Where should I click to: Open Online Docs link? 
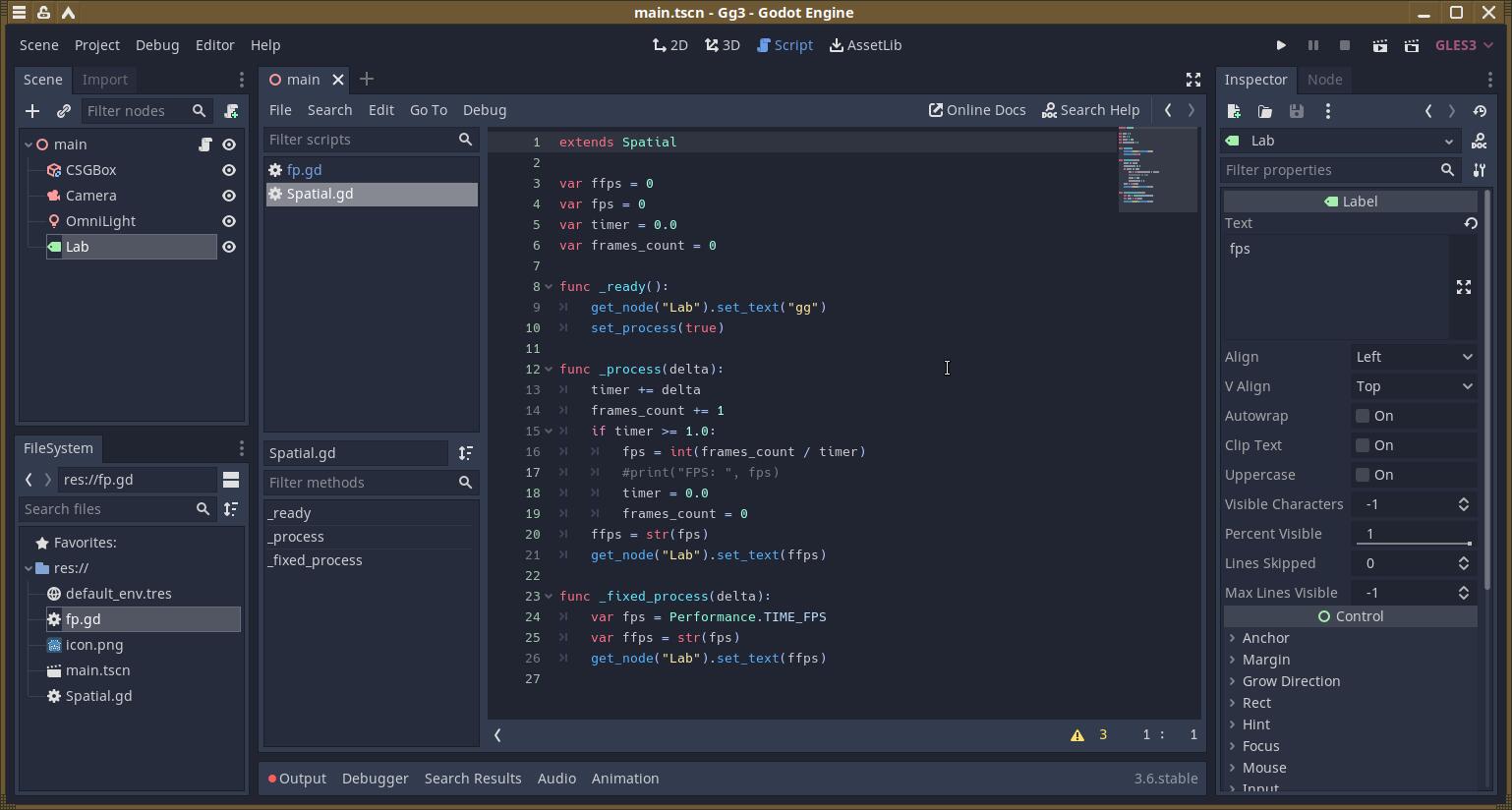977,110
